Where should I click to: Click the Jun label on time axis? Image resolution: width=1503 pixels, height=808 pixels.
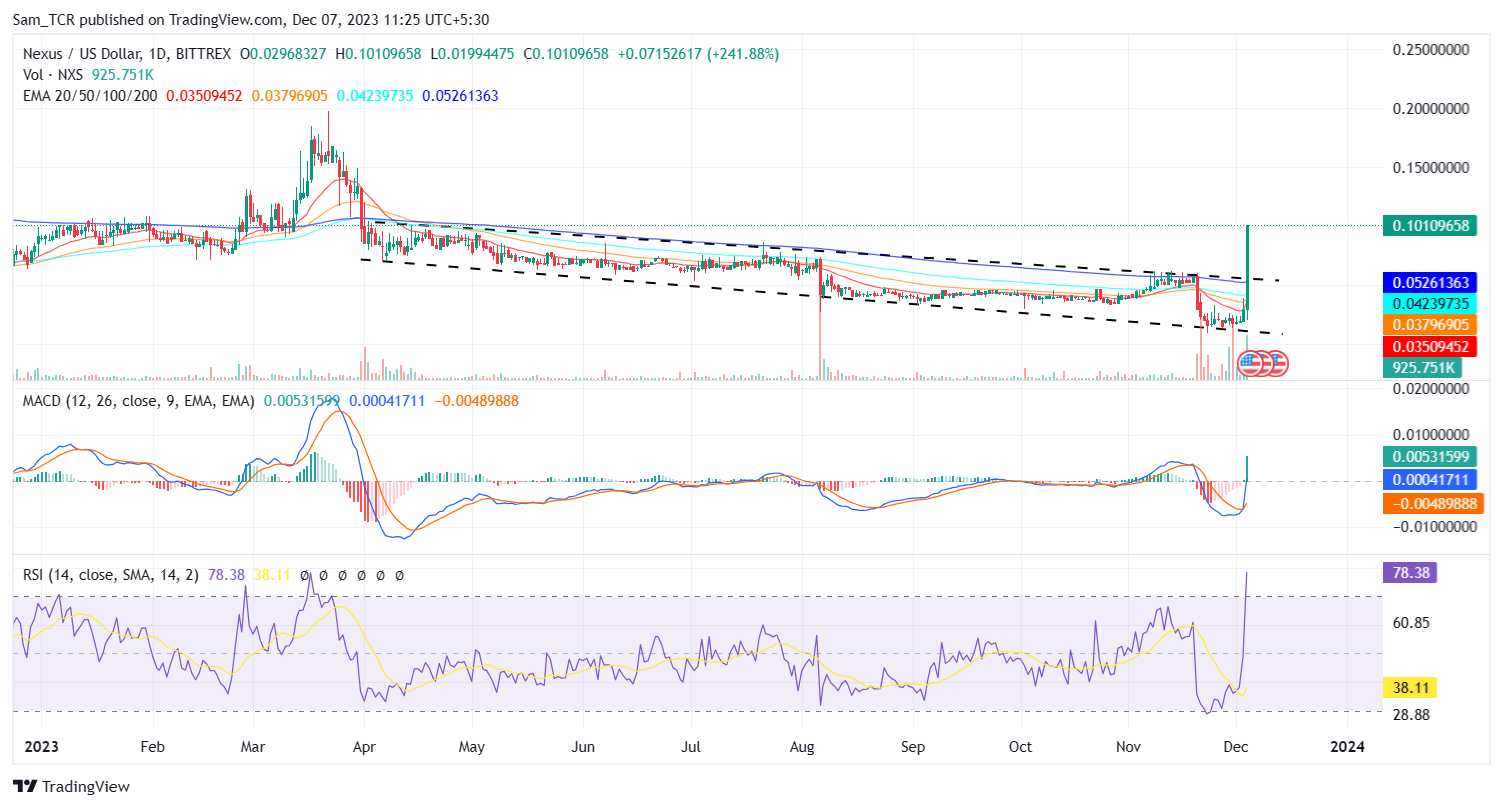click(583, 746)
